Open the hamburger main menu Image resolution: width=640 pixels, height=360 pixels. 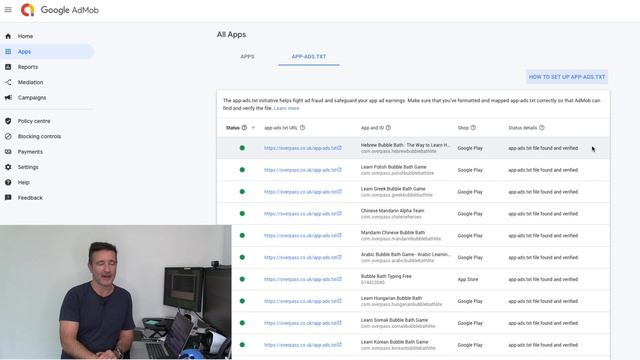click(x=8, y=9)
